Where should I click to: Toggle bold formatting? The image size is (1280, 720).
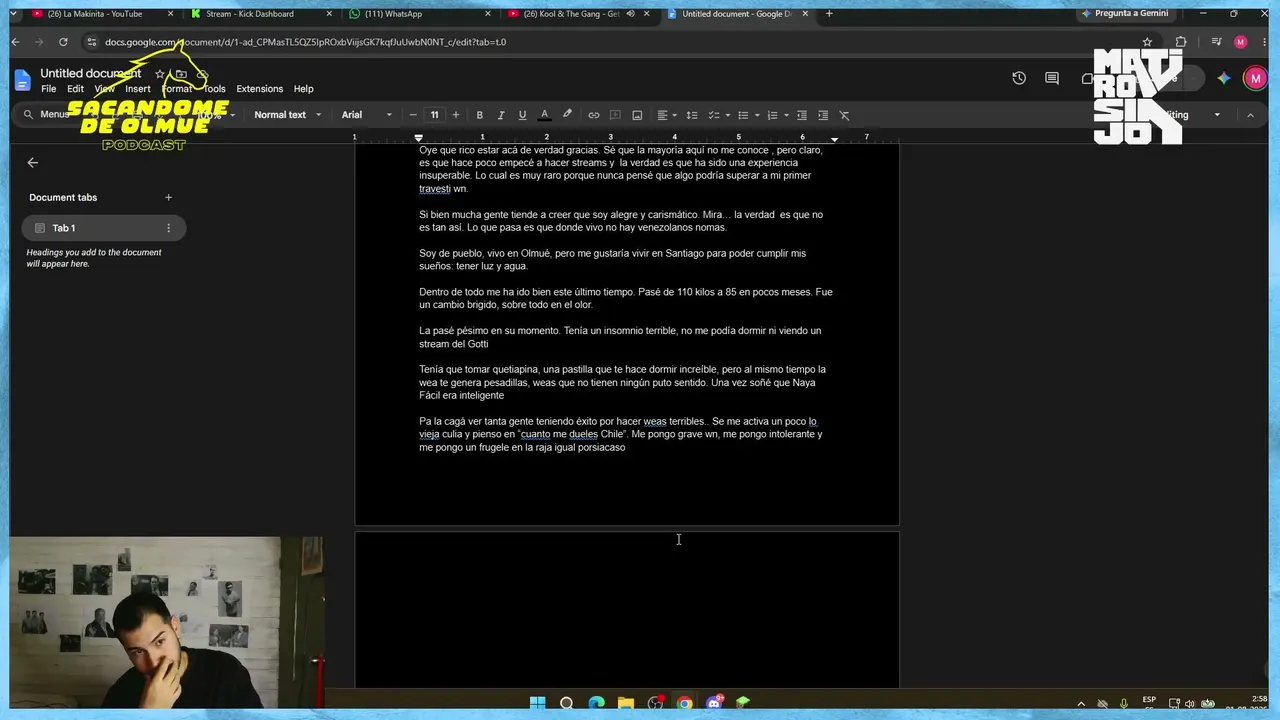tap(479, 115)
